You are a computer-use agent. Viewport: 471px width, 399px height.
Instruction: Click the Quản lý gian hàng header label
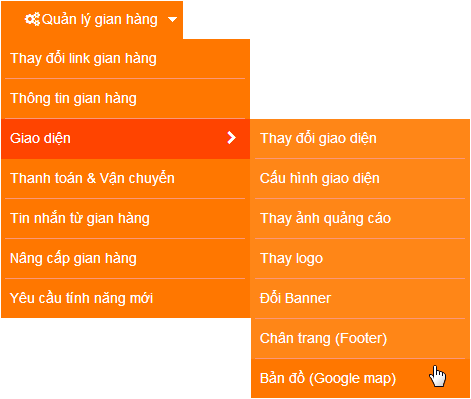[x=100, y=20]
